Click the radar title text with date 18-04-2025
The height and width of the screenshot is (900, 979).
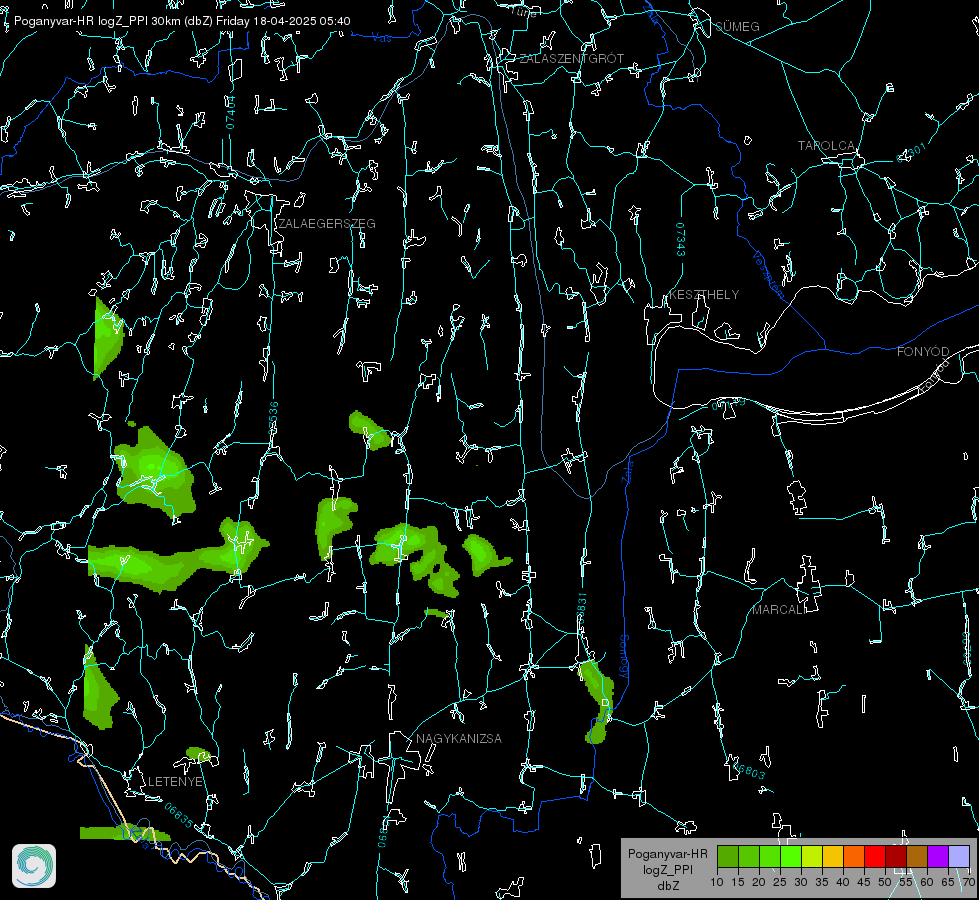[182, 21]
